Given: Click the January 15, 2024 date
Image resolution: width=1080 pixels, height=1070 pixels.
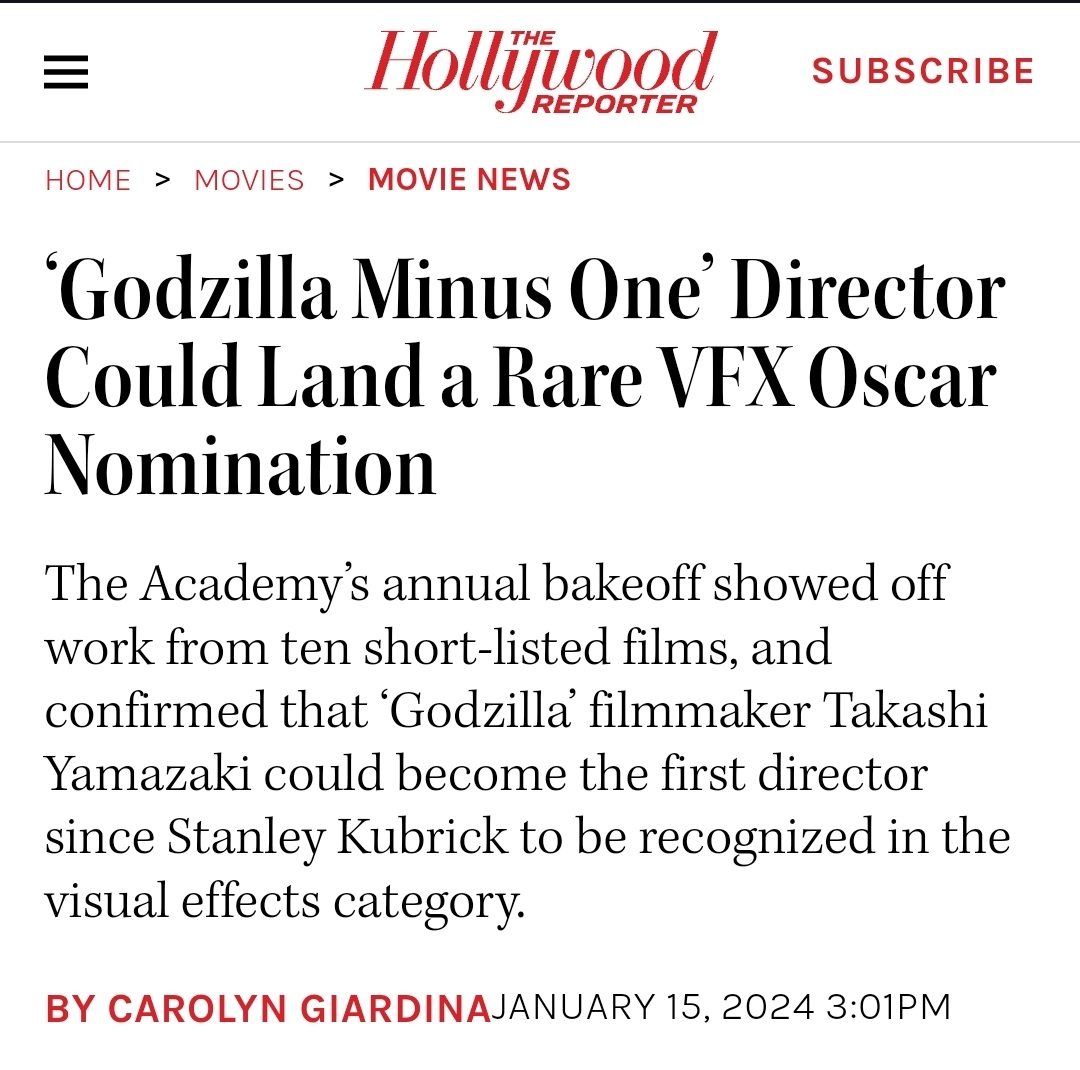Looking at the screenshot, I should (653, 1007).
